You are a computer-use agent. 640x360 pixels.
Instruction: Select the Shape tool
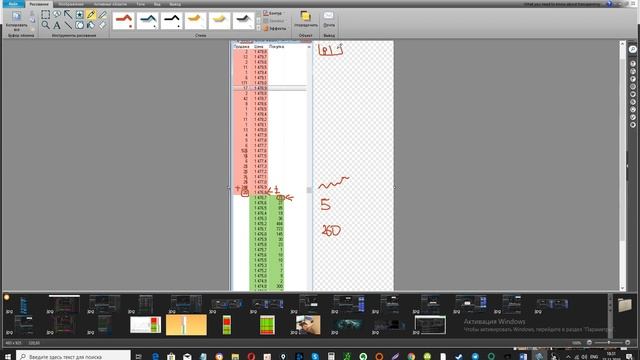click(x=80, y=25)
